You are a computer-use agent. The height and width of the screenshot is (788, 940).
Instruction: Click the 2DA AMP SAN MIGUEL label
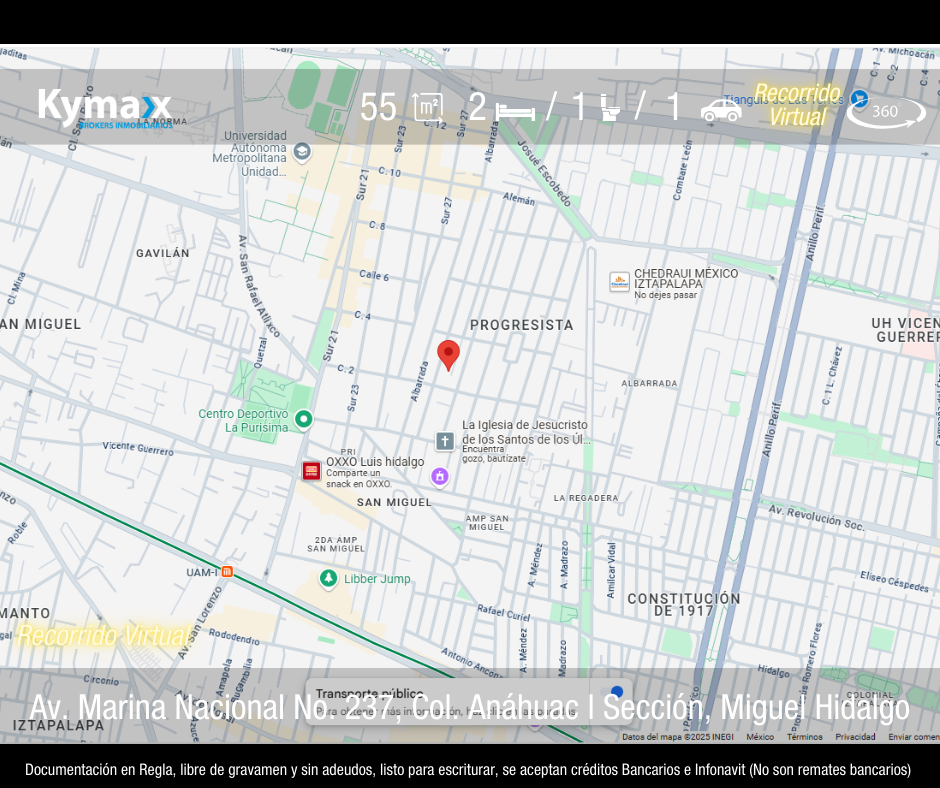(x=336, y=544)
